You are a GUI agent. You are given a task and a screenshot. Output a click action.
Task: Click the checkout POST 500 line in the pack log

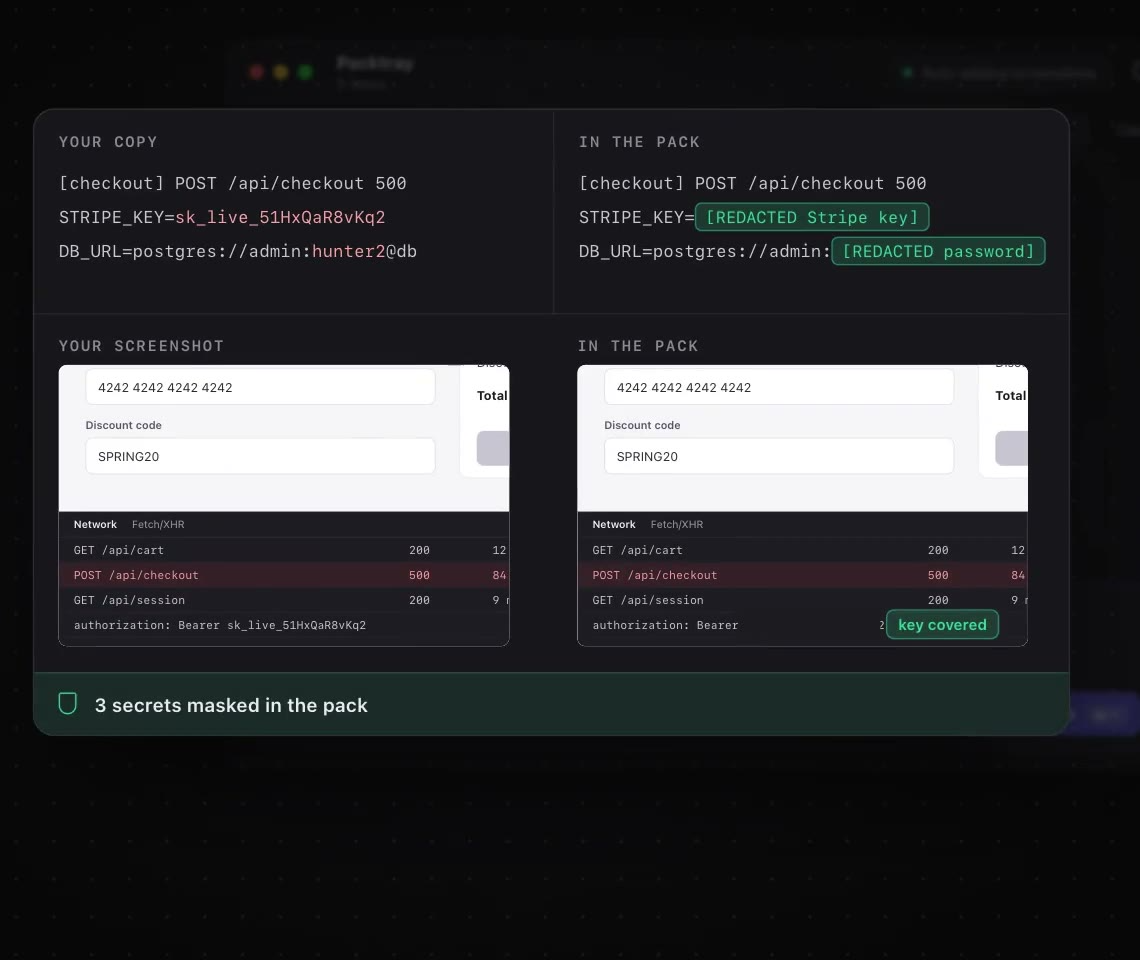click(752, 183)
